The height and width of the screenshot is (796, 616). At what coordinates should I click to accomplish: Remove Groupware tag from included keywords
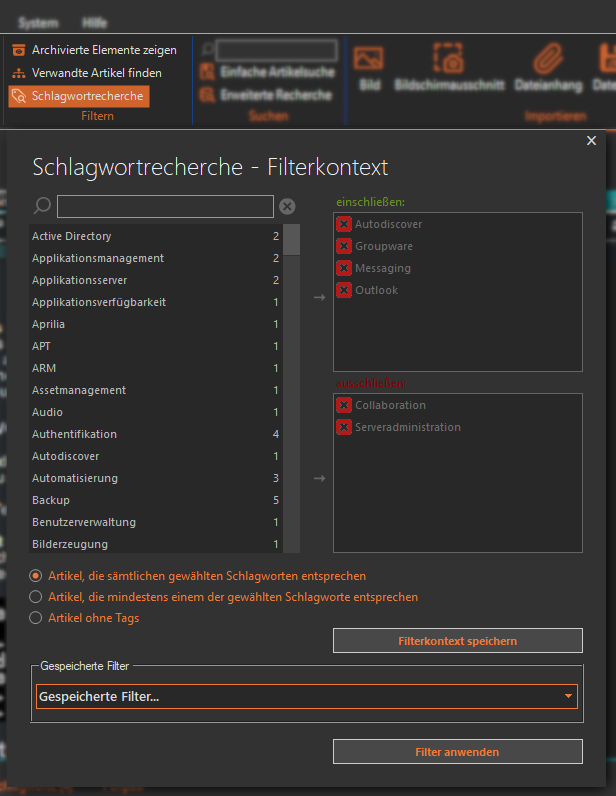pos(344,246)
